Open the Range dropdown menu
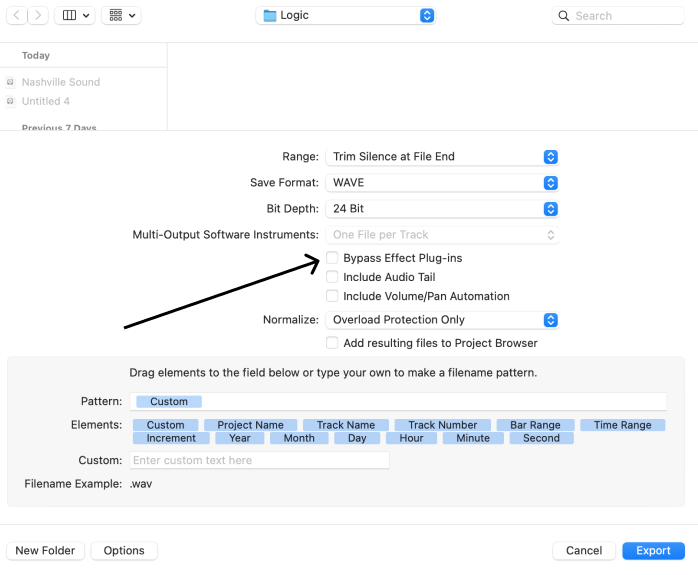The width and height of the screenshot is (698, 575). click(442, 157)
